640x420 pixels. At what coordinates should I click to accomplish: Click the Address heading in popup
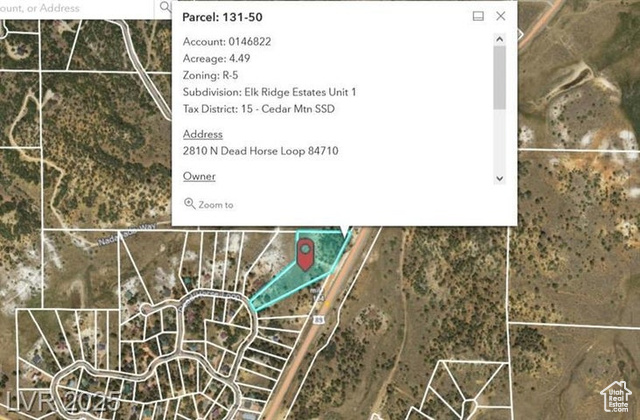[x=203, y=134]
